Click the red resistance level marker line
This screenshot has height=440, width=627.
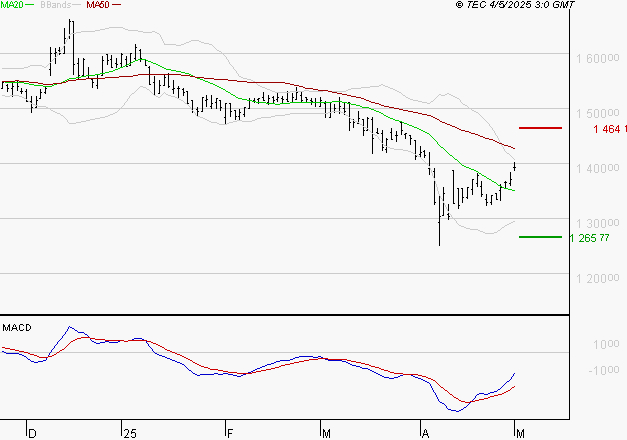pos(540,128)
